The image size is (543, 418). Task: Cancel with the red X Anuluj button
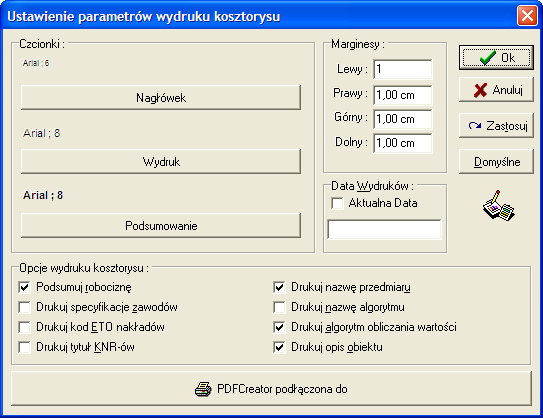coord(496,90)
